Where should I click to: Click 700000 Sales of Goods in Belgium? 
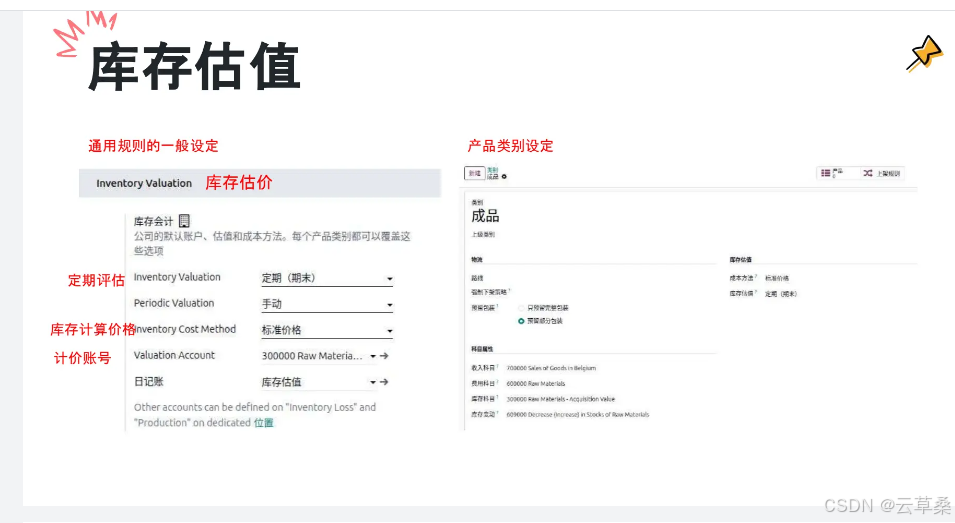click(551, 368)
